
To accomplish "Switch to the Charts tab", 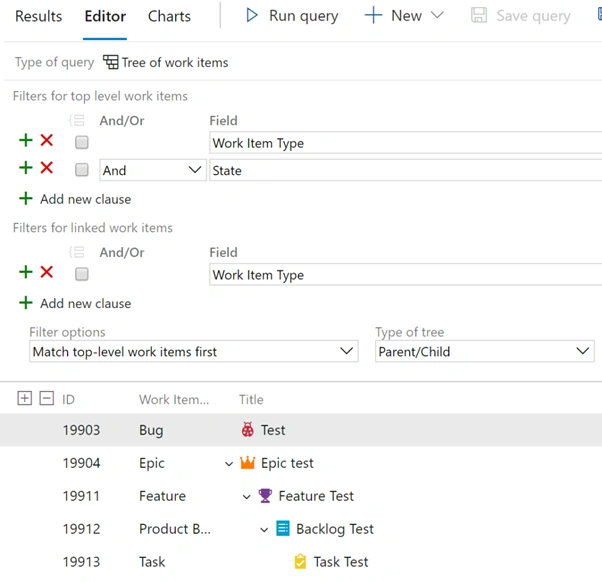I will pos(169,16).
